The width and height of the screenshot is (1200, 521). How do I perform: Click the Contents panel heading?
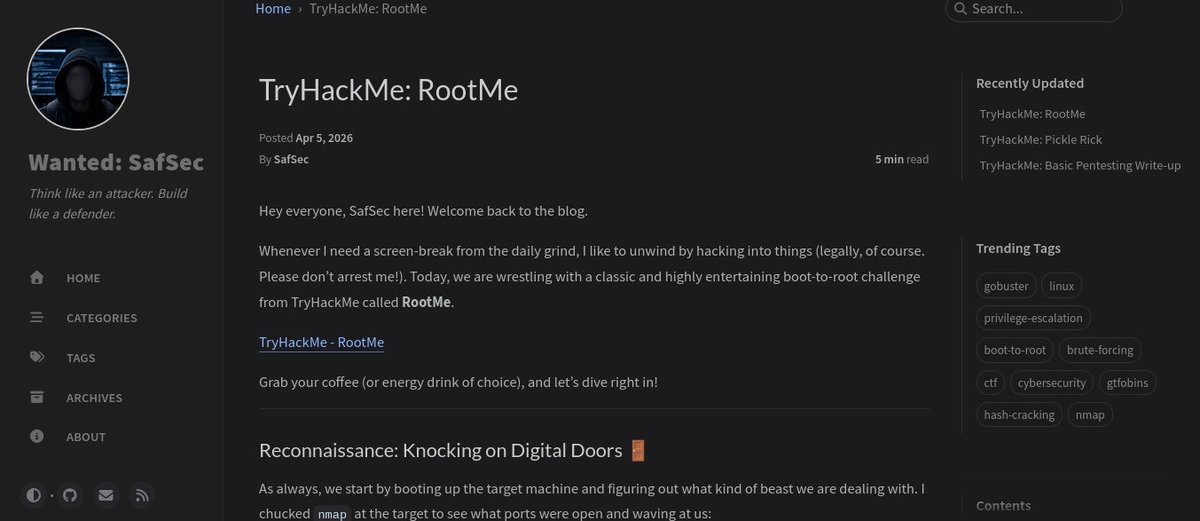click(x=1003, y=506)
